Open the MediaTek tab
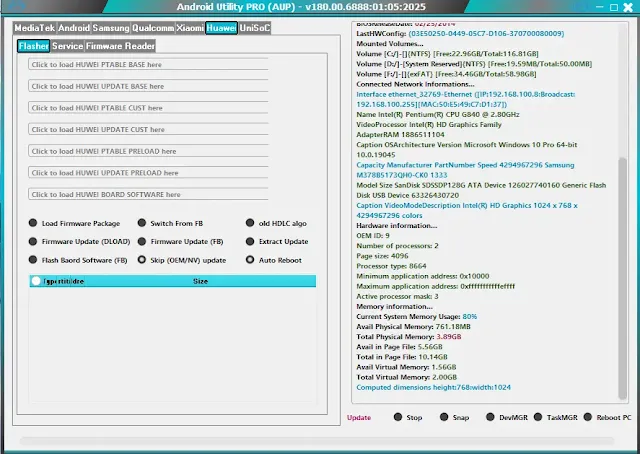The image size is (640, 454). click(x=35, y=28)
